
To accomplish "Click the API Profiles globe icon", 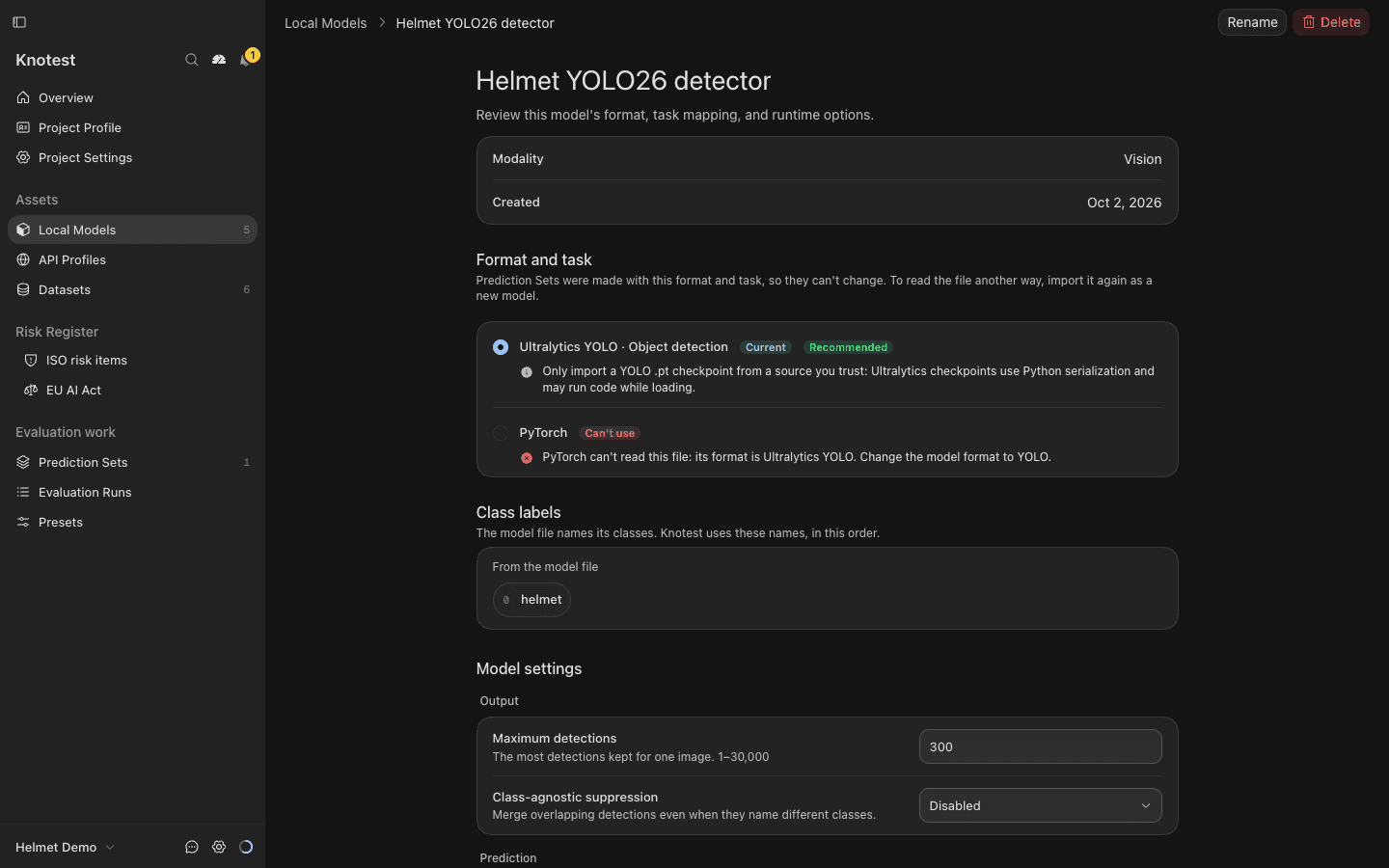I will tap(23, 259).
